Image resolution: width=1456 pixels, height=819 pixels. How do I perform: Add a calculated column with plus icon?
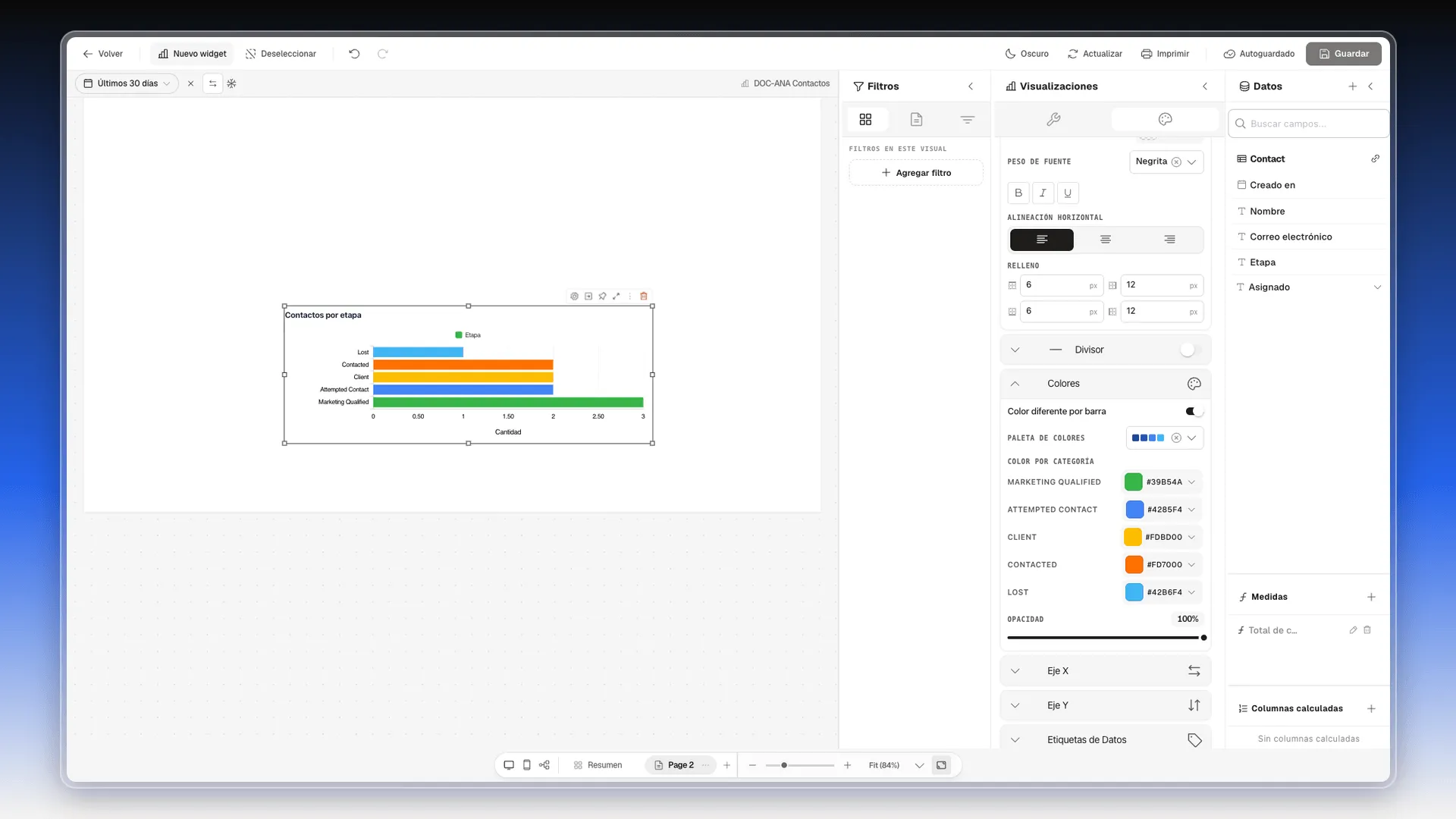click(1371, 709)
